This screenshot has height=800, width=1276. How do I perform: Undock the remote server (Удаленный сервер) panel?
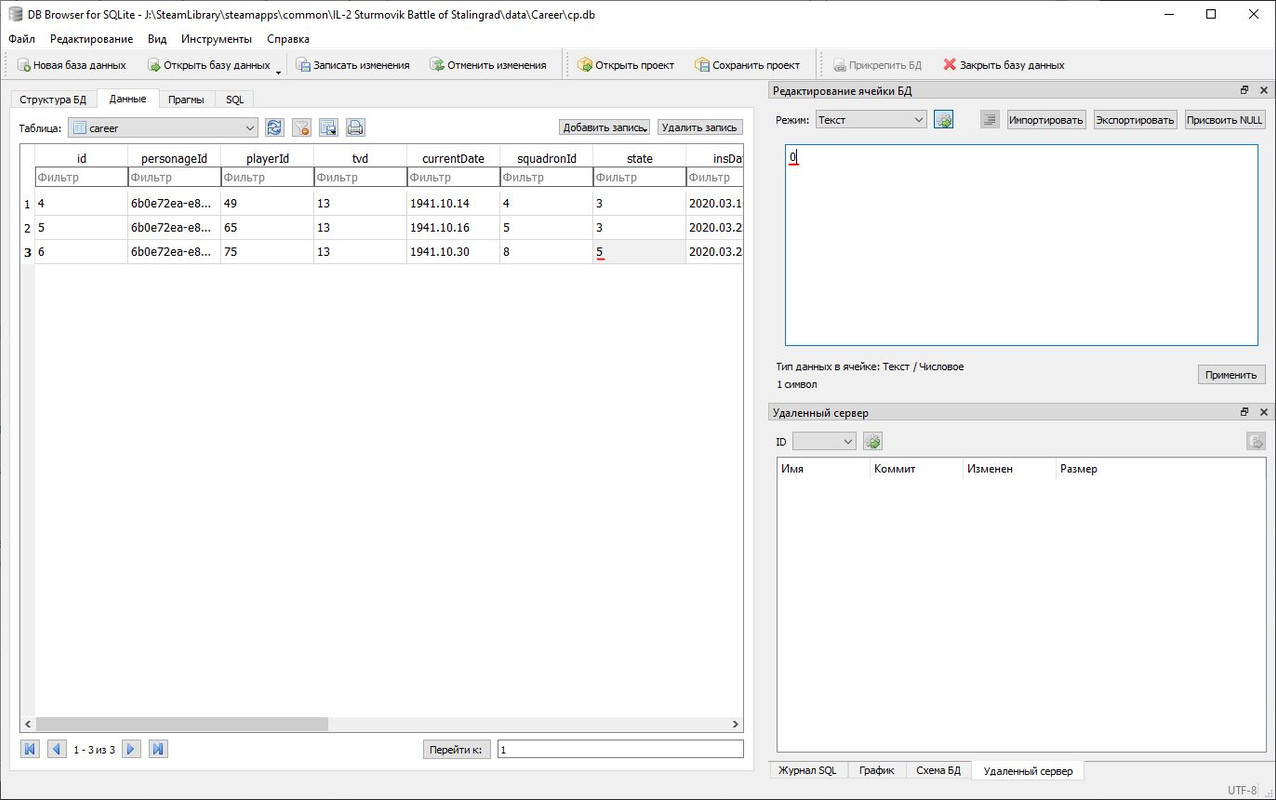[1245, 412]
